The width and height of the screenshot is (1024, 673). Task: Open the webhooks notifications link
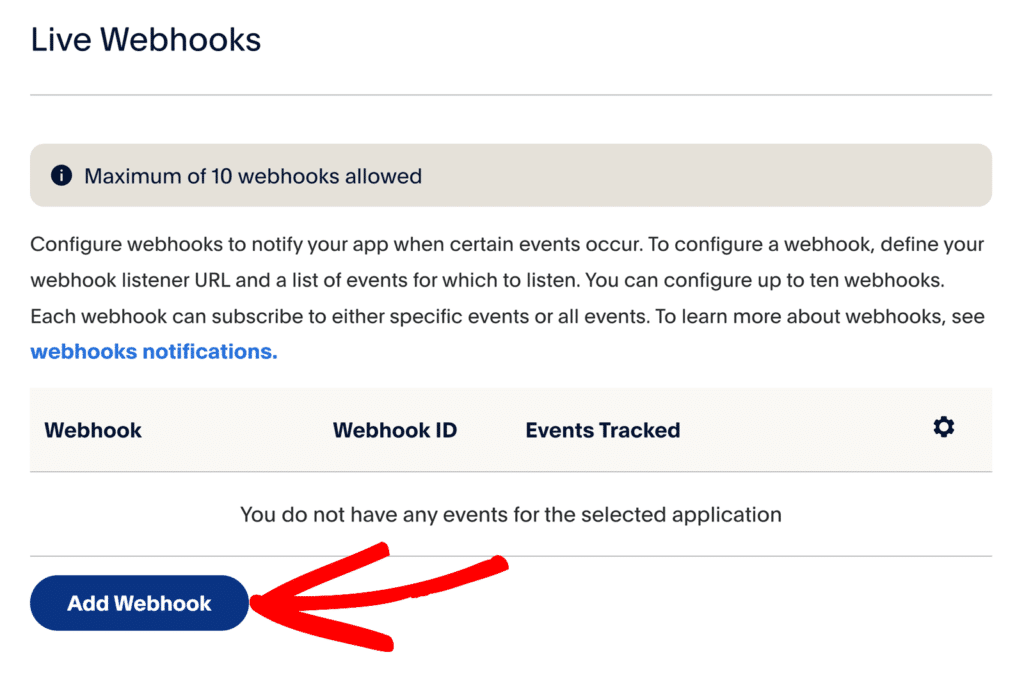coord(153,352)
